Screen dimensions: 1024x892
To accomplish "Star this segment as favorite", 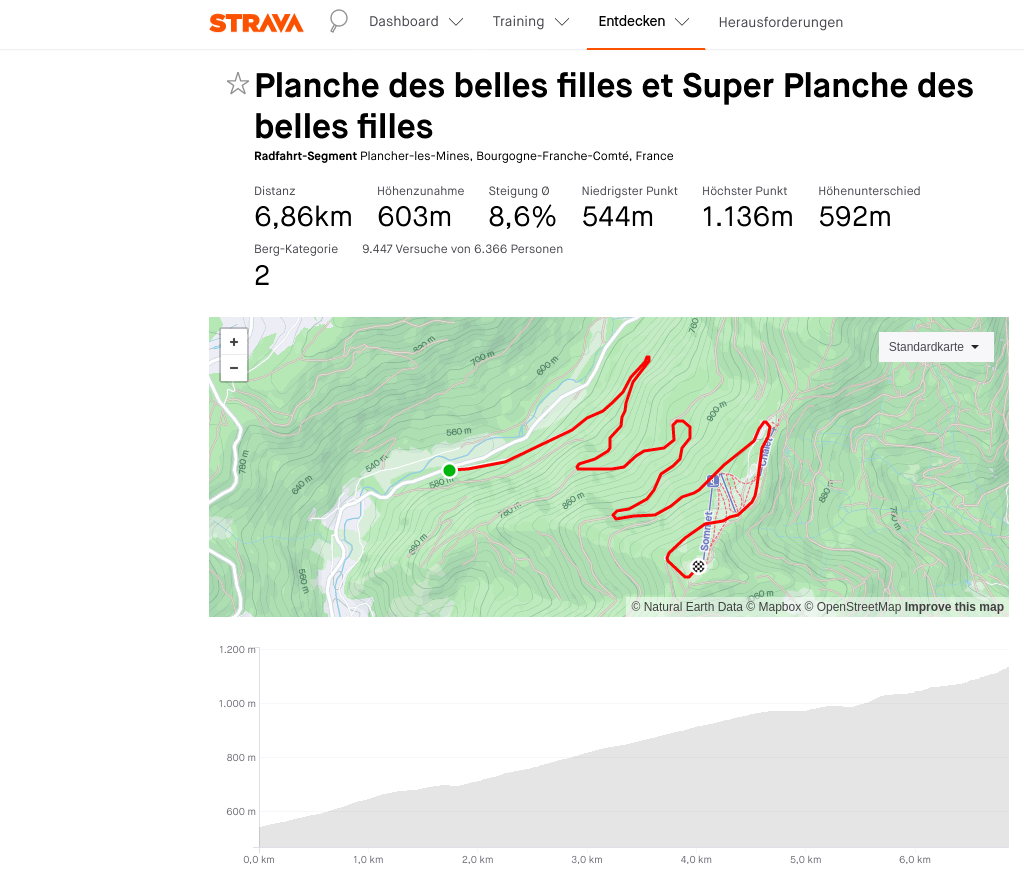I will click(237, 84).
